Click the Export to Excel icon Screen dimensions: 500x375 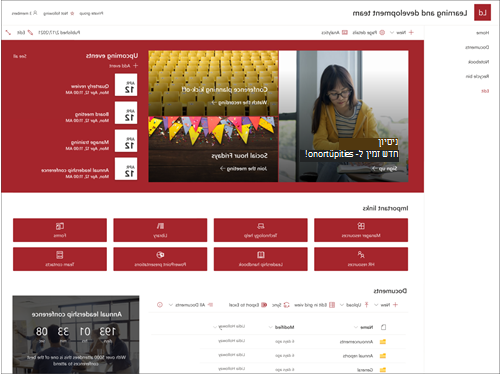tap(264, 305)
